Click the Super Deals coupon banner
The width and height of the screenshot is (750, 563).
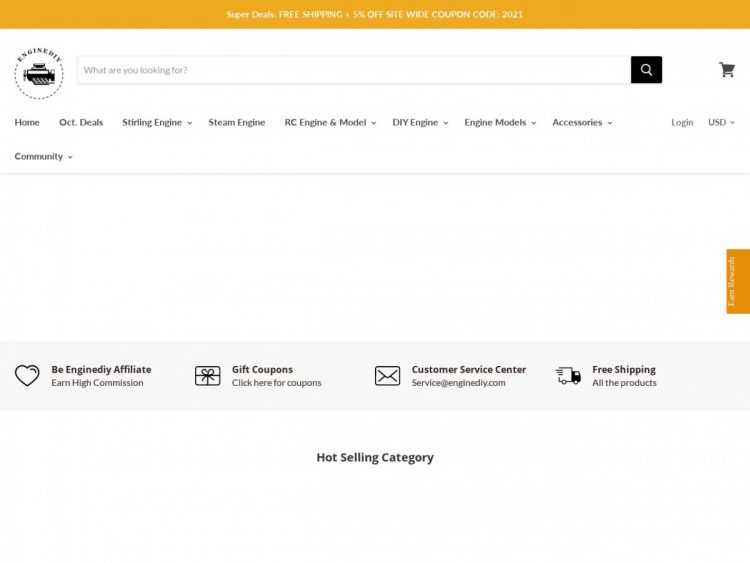[375, 14]
